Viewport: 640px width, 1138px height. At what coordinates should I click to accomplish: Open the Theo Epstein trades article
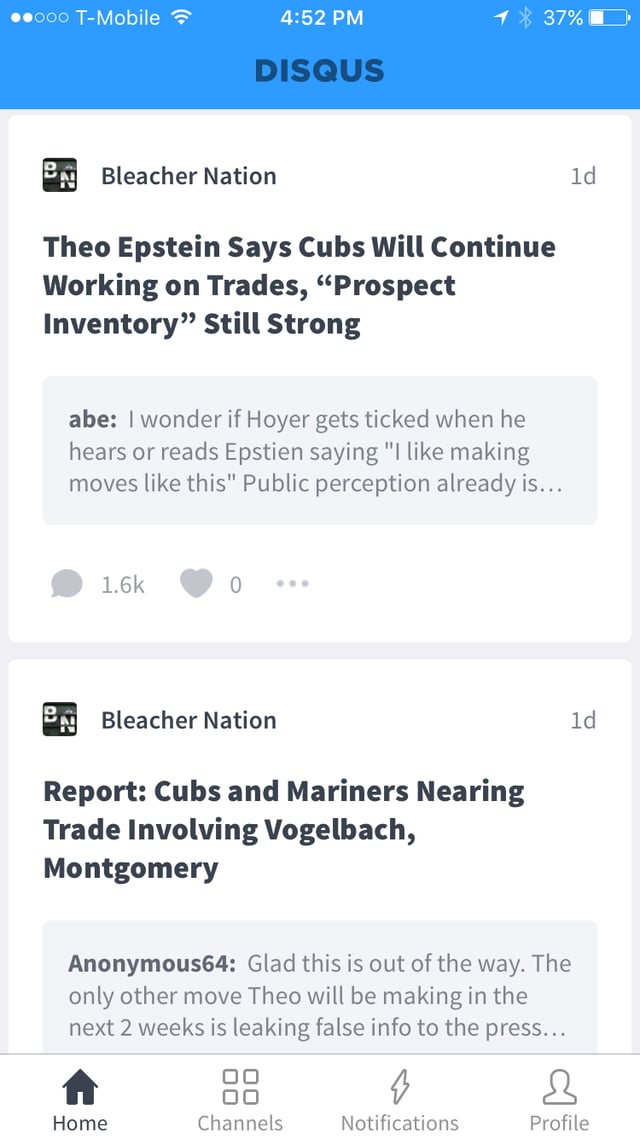pyautogui.click(x=298, y=285)
